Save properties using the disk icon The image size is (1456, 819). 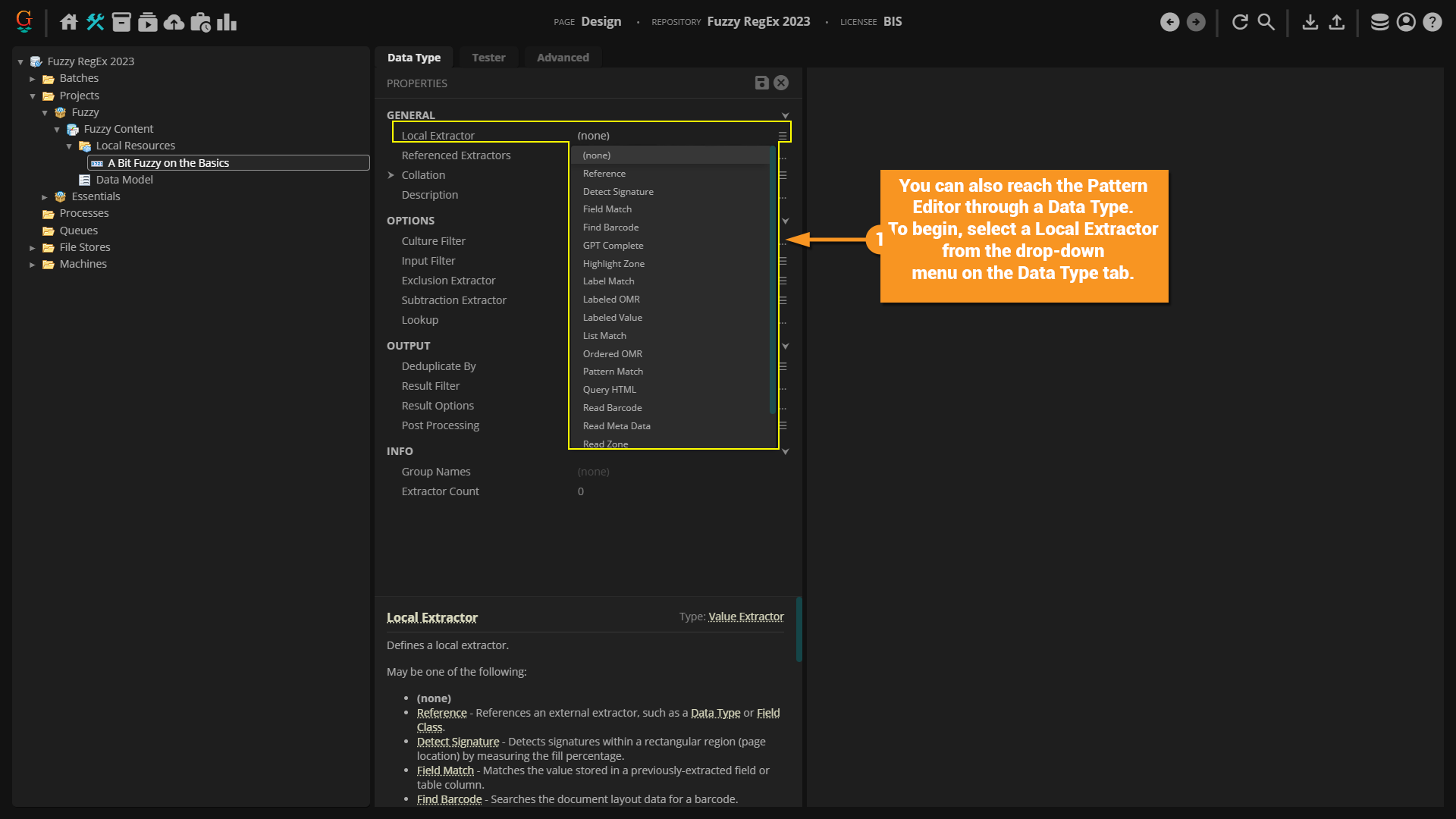tap(761, 83)
